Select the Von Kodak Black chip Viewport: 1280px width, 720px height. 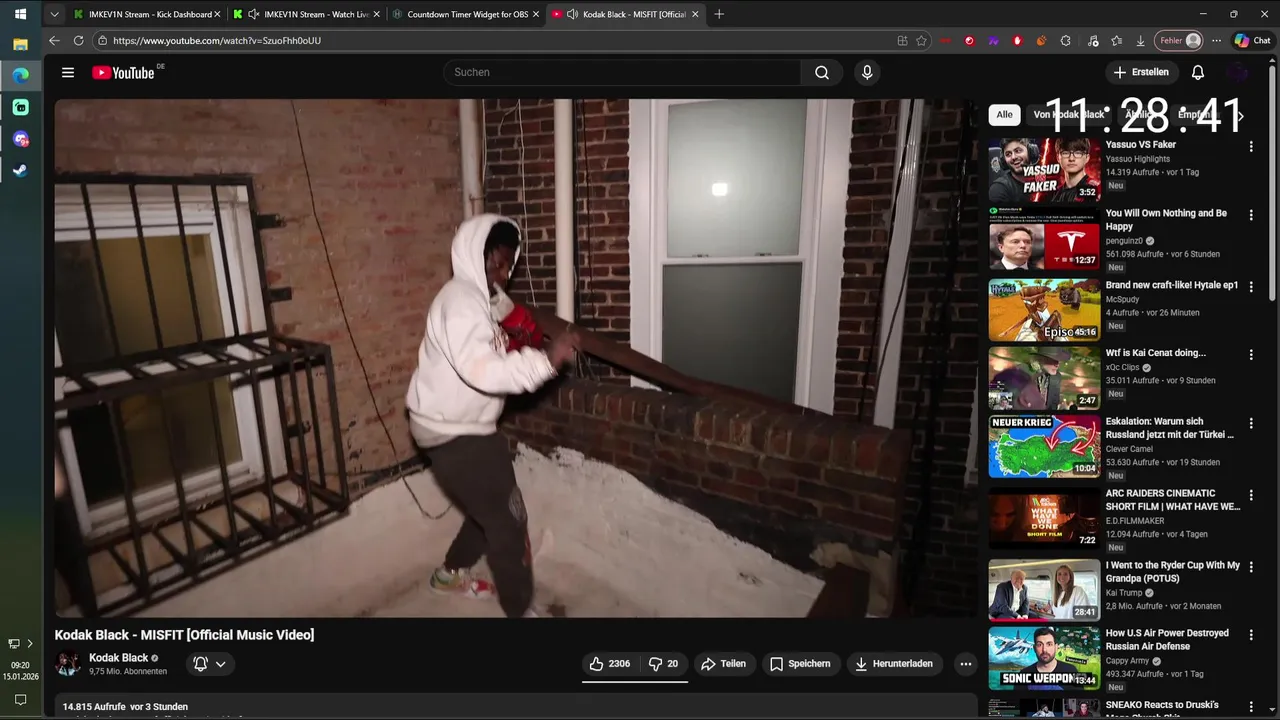click(1069, 114)
